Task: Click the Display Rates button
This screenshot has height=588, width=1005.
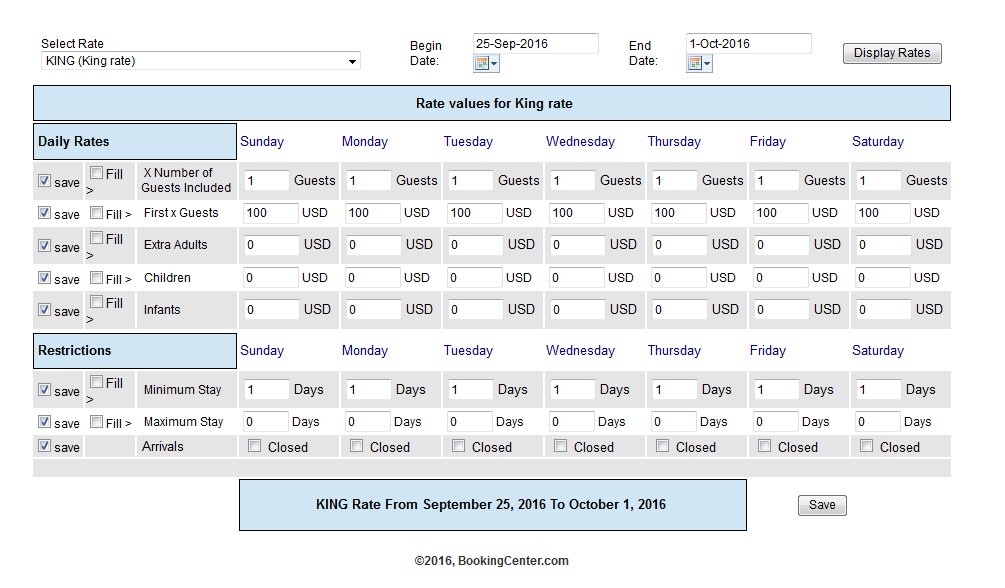Action: [x=892, y=53]
